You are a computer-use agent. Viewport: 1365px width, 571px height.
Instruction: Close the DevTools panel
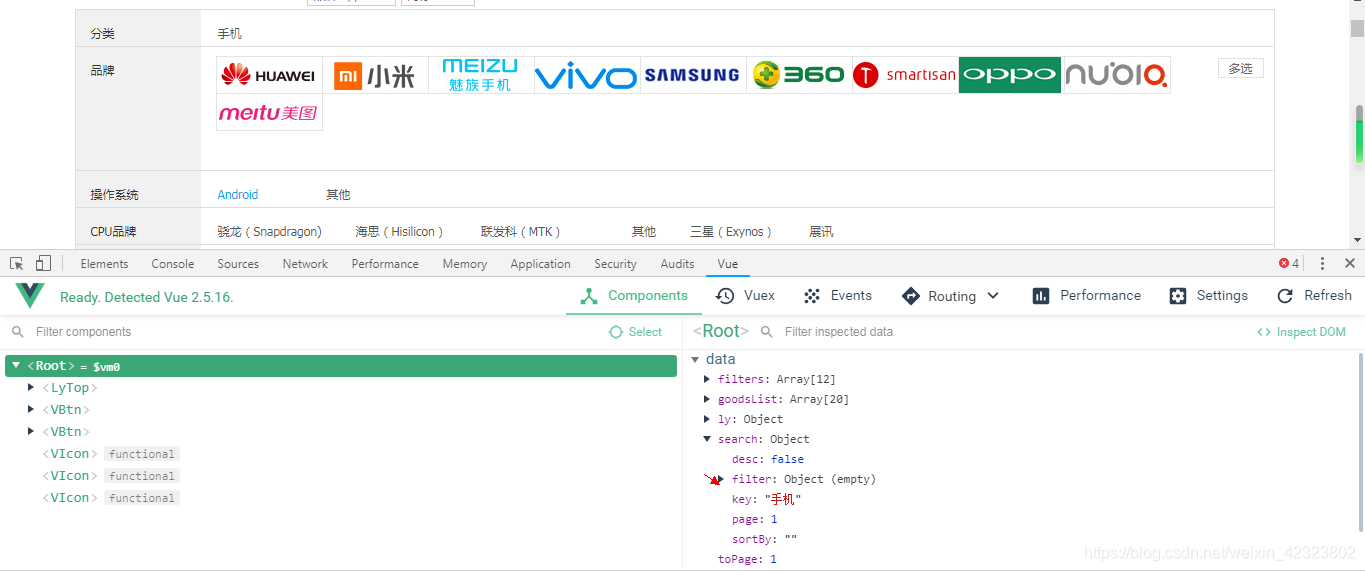click(1349, 264)
